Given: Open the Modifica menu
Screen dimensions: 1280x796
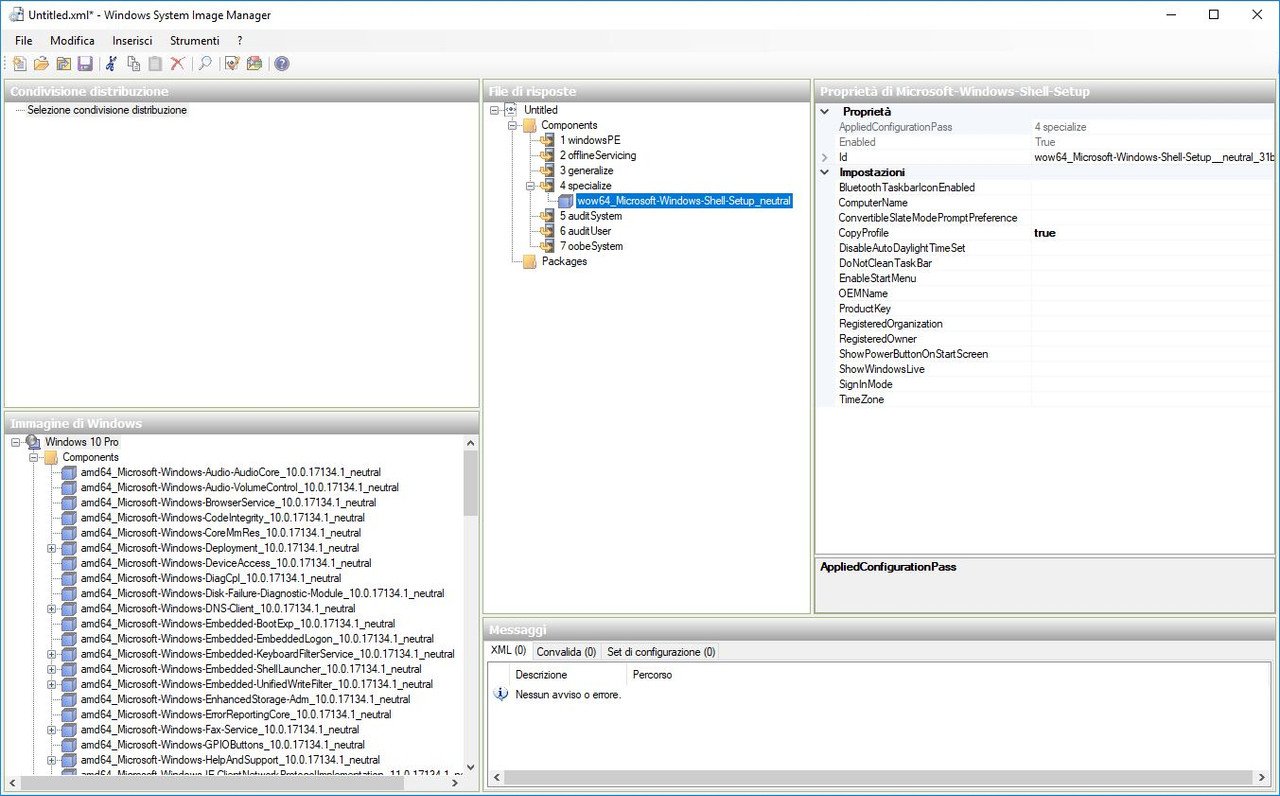Looking at the screenshot, I should coord(72,41).
